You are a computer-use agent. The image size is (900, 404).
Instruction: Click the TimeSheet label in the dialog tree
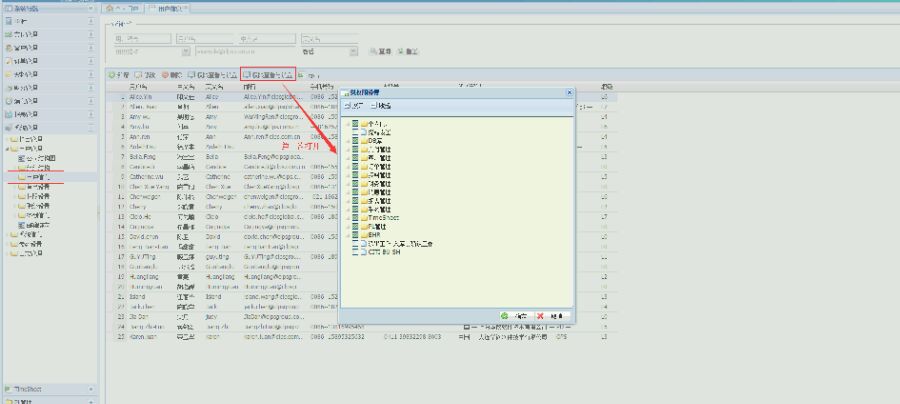(x=383, y=218)
